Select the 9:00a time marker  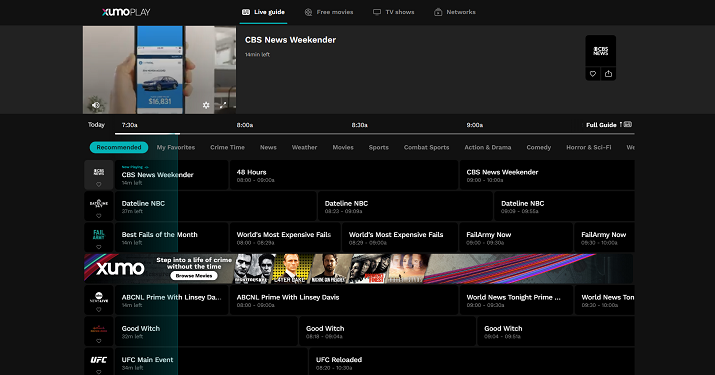coord(474,125)
